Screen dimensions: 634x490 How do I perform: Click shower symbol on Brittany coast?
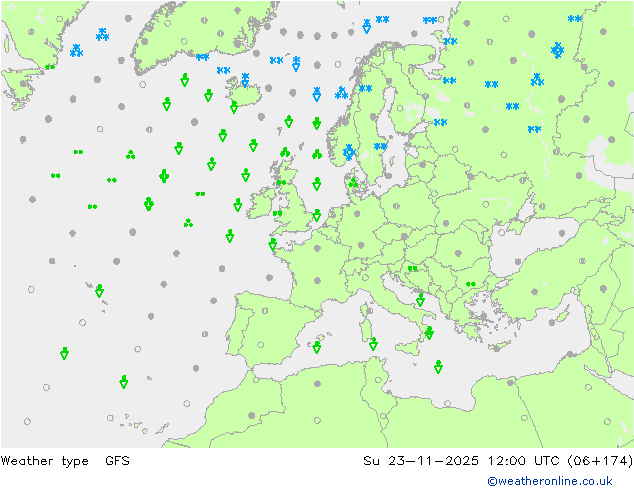pos(273,244)
